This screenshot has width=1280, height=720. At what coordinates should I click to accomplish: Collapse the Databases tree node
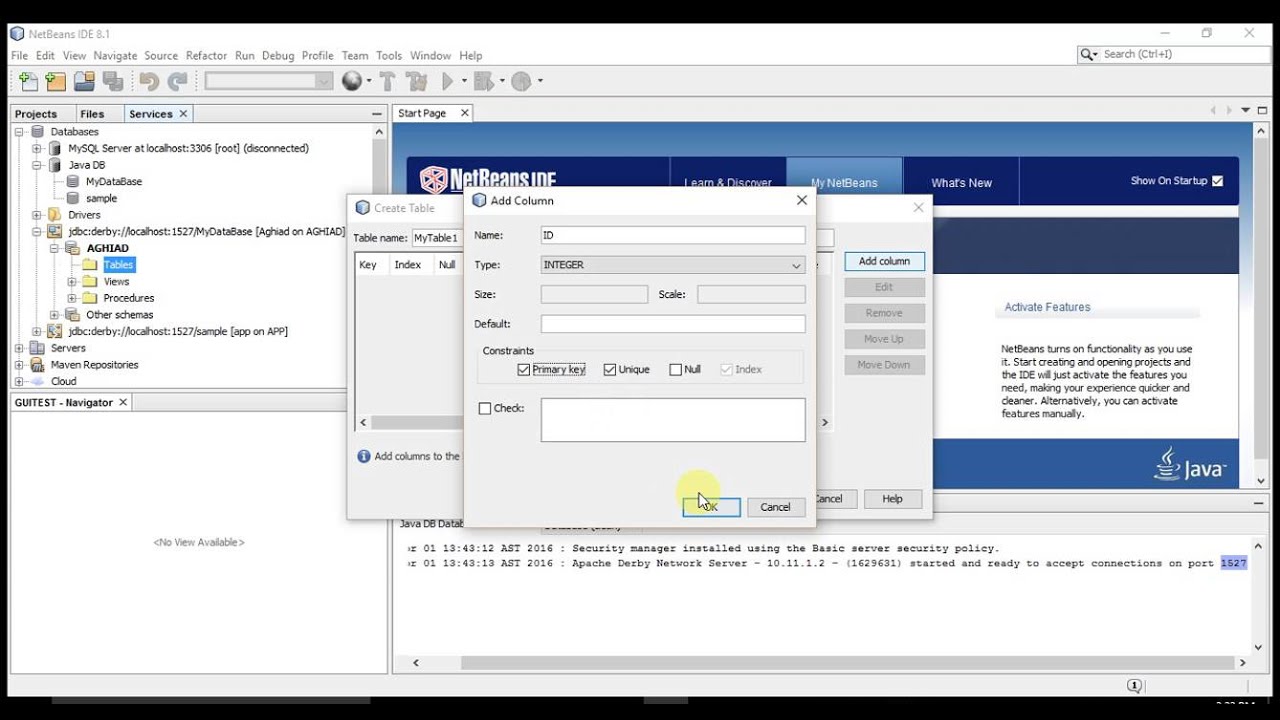[20, 131]
